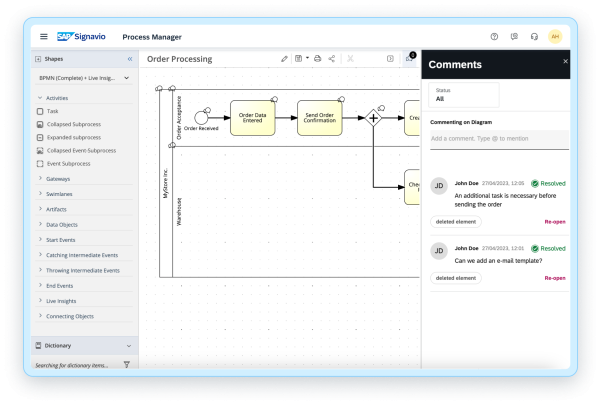Click the scissors cut icon
This screenshot has height=405, width=600.
(x=350, y=59)
